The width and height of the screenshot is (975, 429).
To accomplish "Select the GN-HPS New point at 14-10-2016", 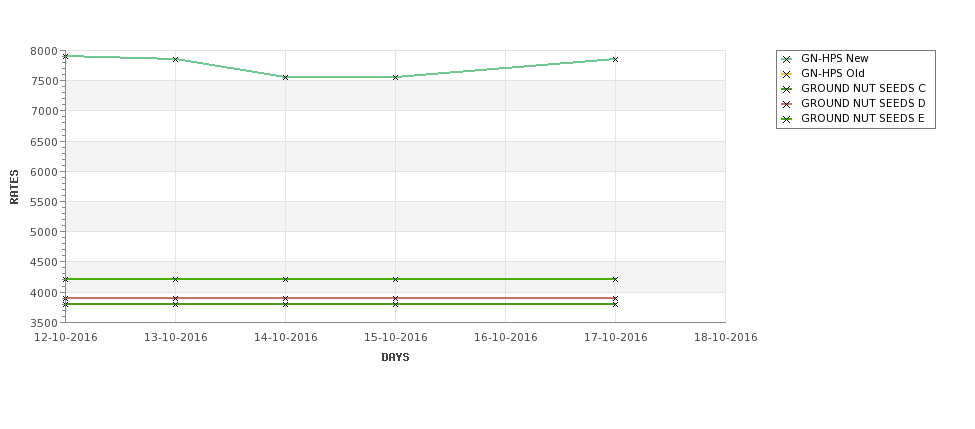I will pos(285,77).
